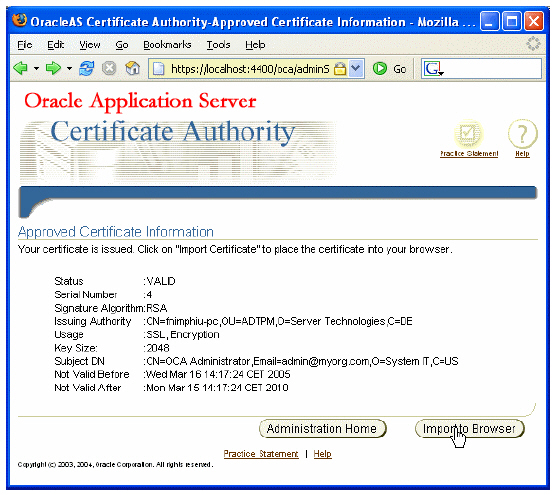The width and height of the screenshot is (556, 495).
Task: Click the throbber activity icon
Action: (x=533, y=44)
